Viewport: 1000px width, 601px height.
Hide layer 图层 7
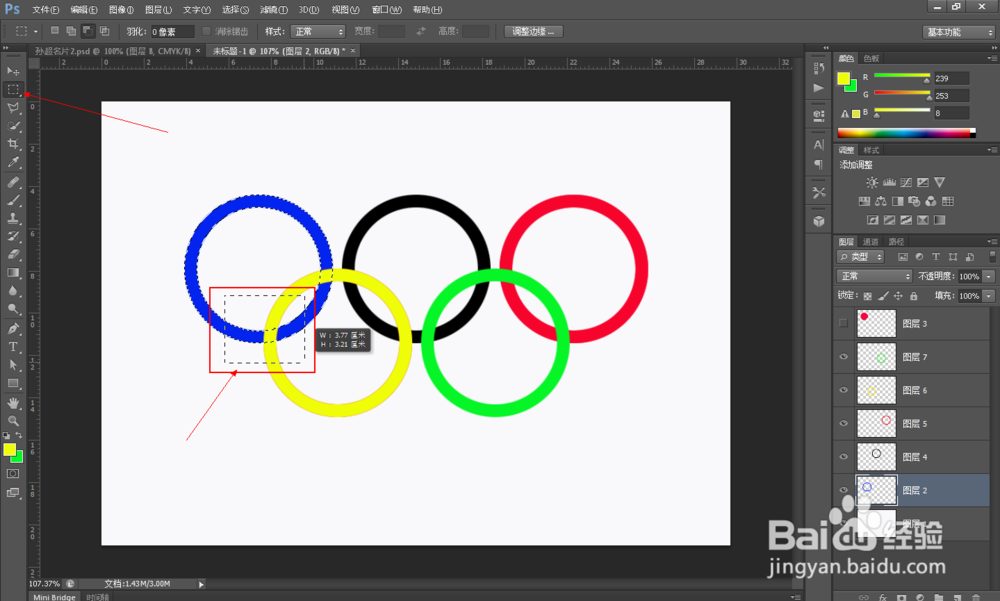point(843,357)
